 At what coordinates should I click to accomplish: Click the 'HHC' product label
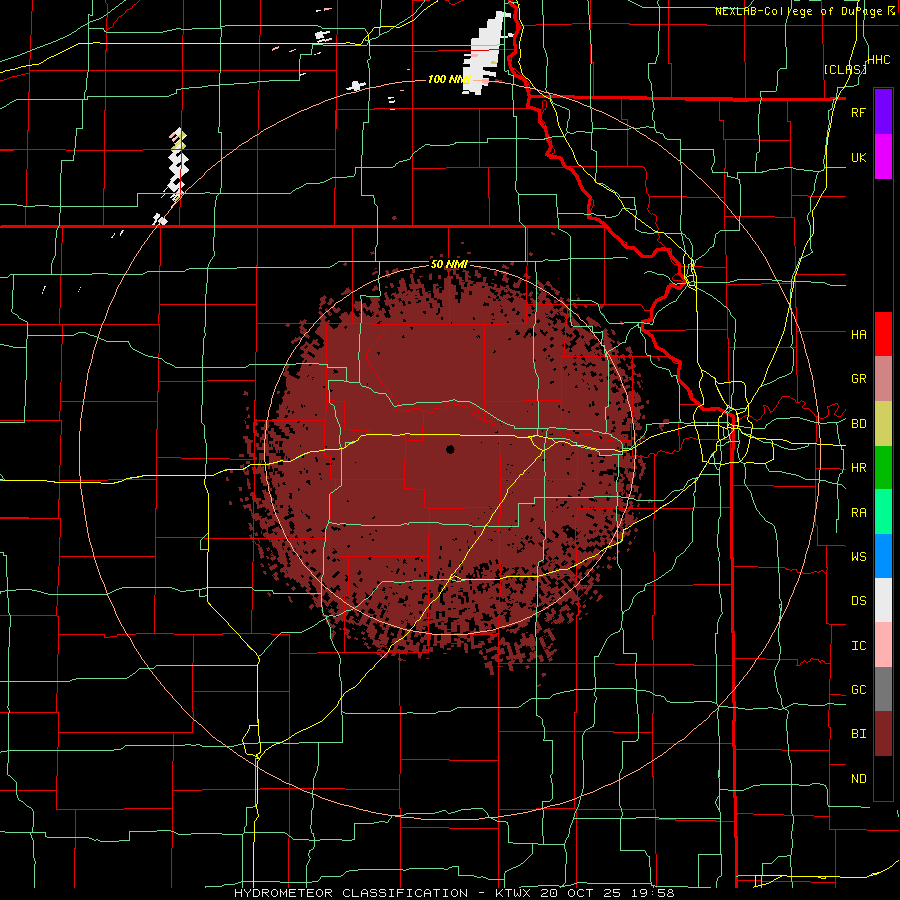(878, 60)
